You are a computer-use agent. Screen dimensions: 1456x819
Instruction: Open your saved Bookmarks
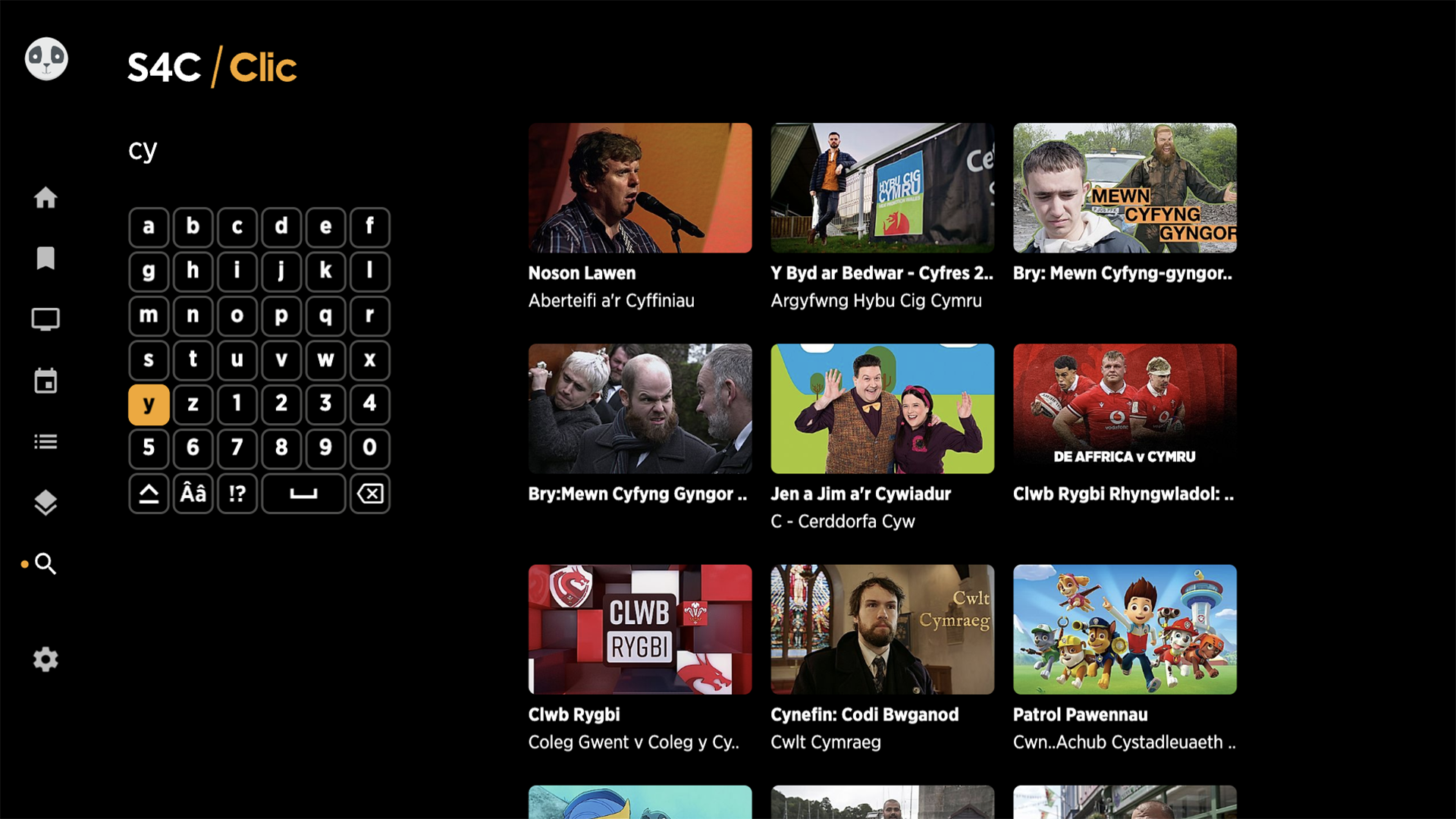pos(45,259)
